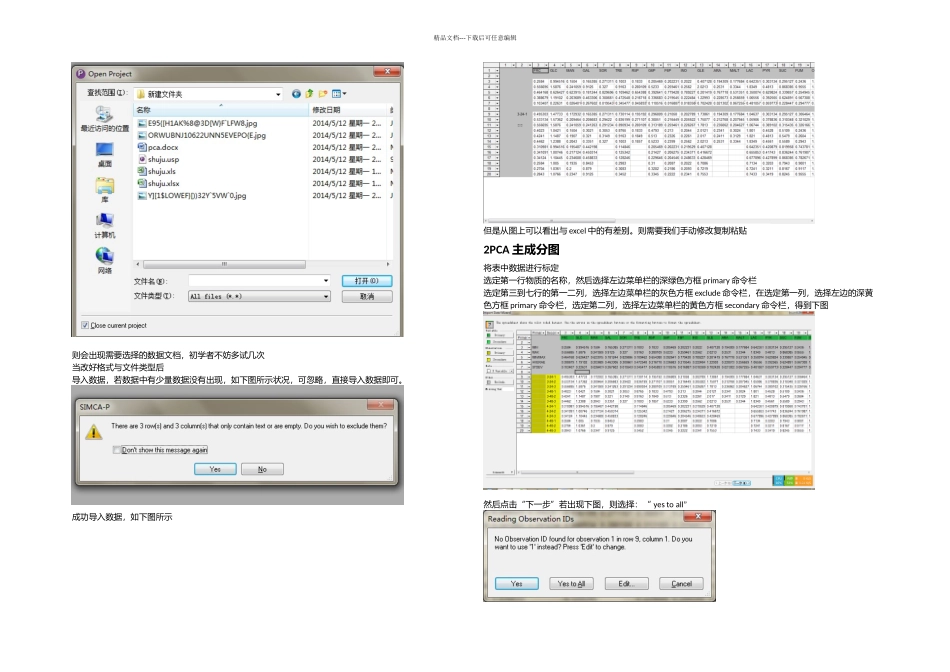This screenshot has height=672, width=950.
Task: Click the Create New Folder icon
Action: click(x=324, y=93)
